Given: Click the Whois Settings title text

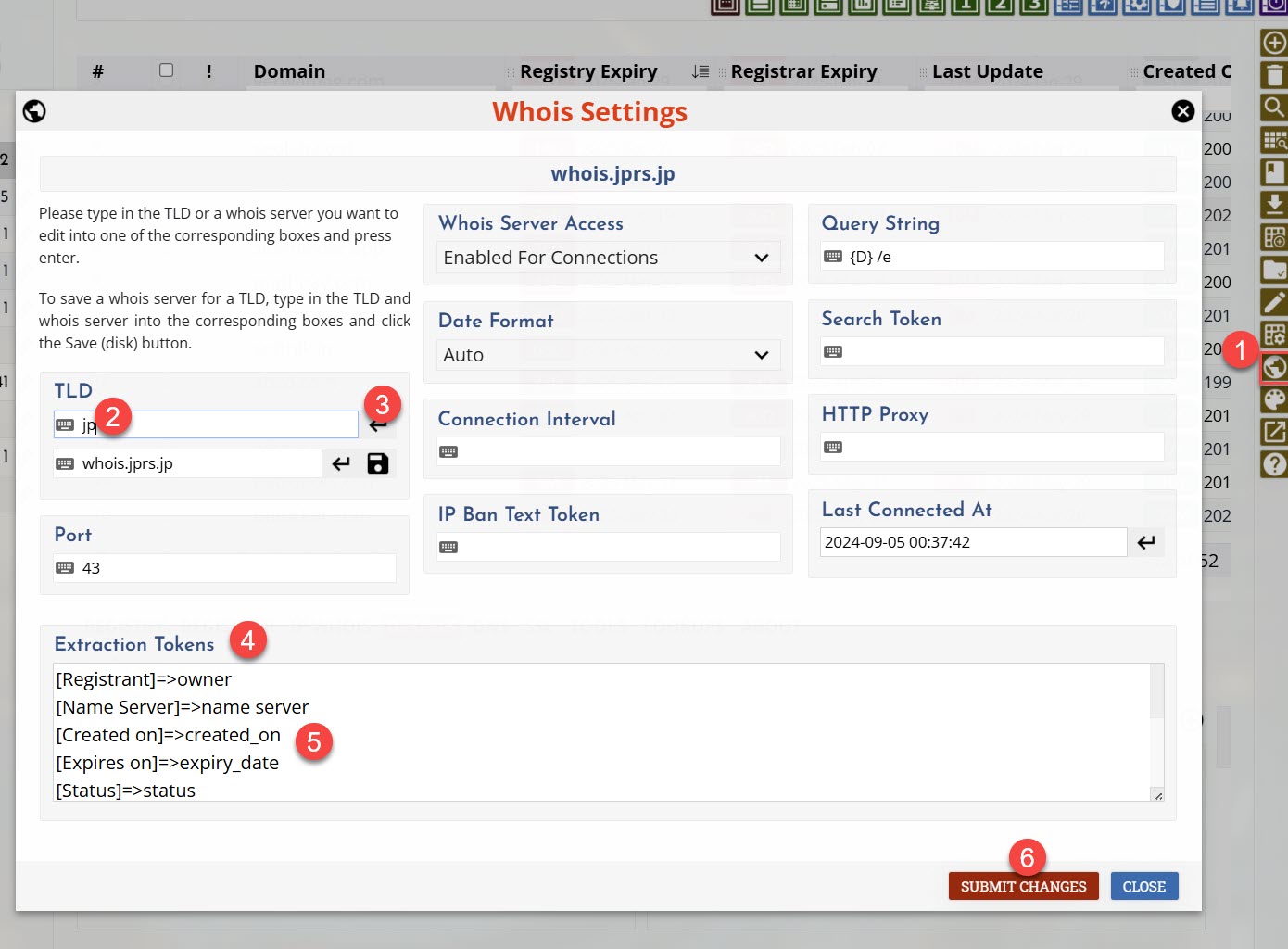Looking at the screenshot, I should click(x=589, y=112).
